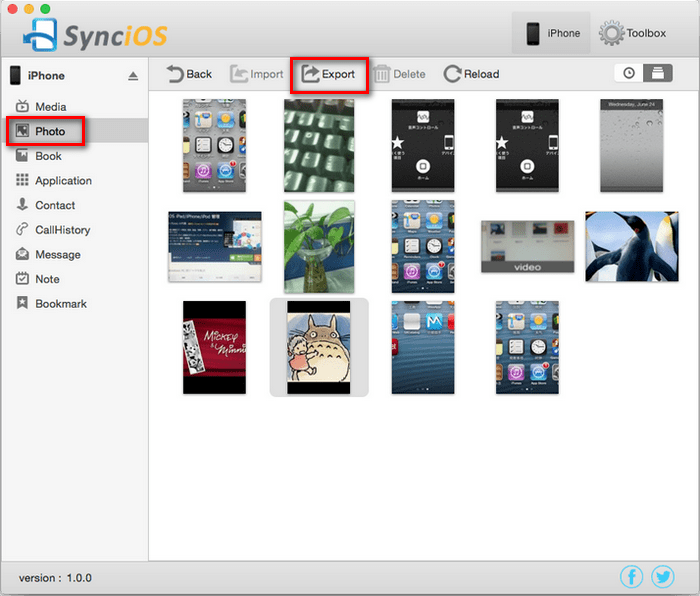Select the iPhone device tab

(553, 33)
